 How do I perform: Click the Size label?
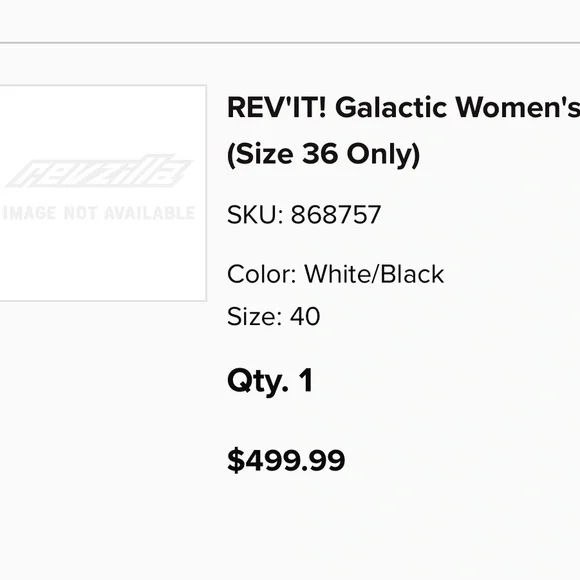[254, 317]
